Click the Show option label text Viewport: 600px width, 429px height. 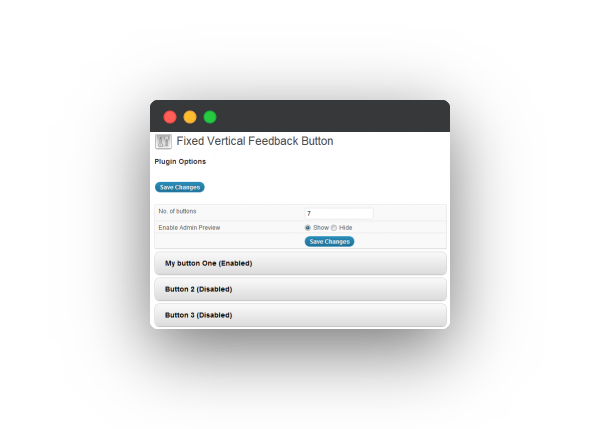(x=321, y=228)
